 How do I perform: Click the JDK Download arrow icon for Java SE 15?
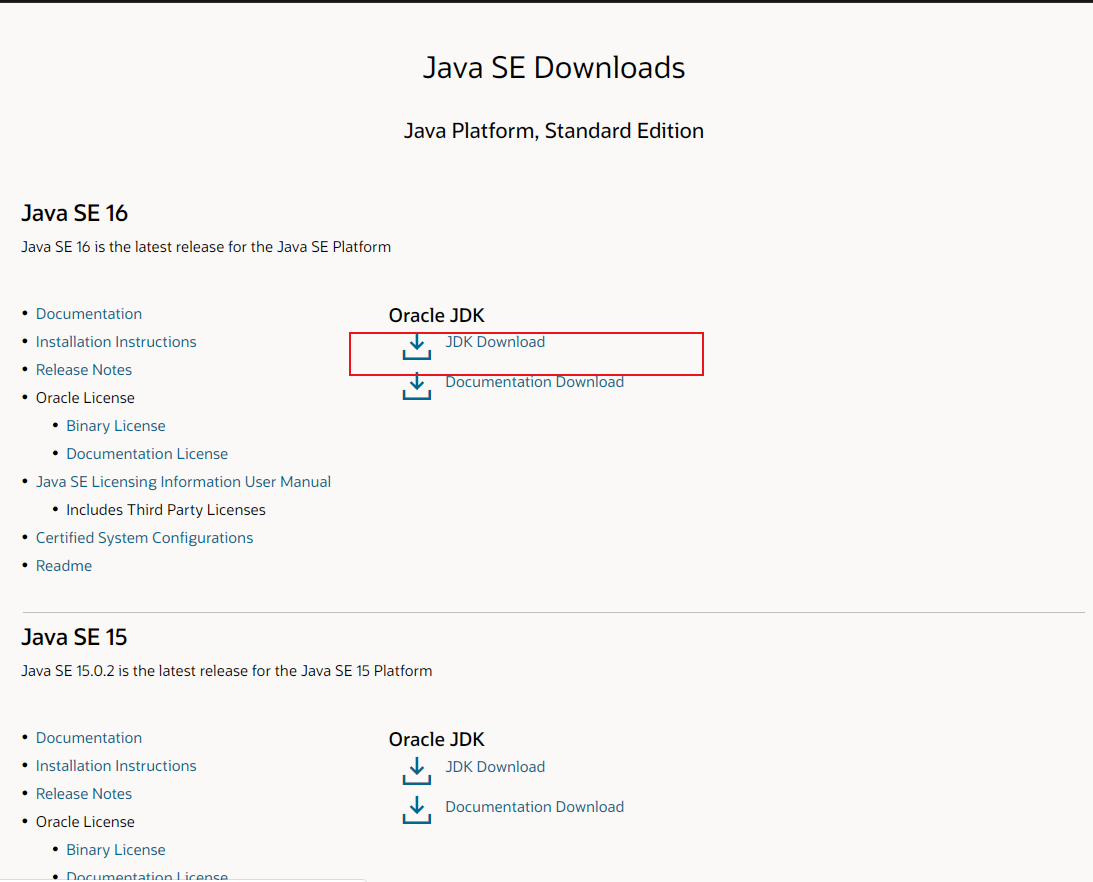[x=417, y=772]
